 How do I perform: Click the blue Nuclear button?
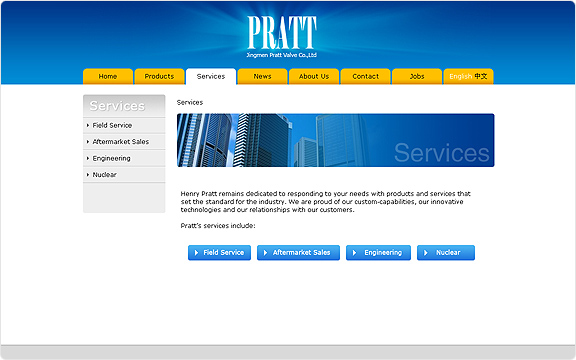point(446,253)
